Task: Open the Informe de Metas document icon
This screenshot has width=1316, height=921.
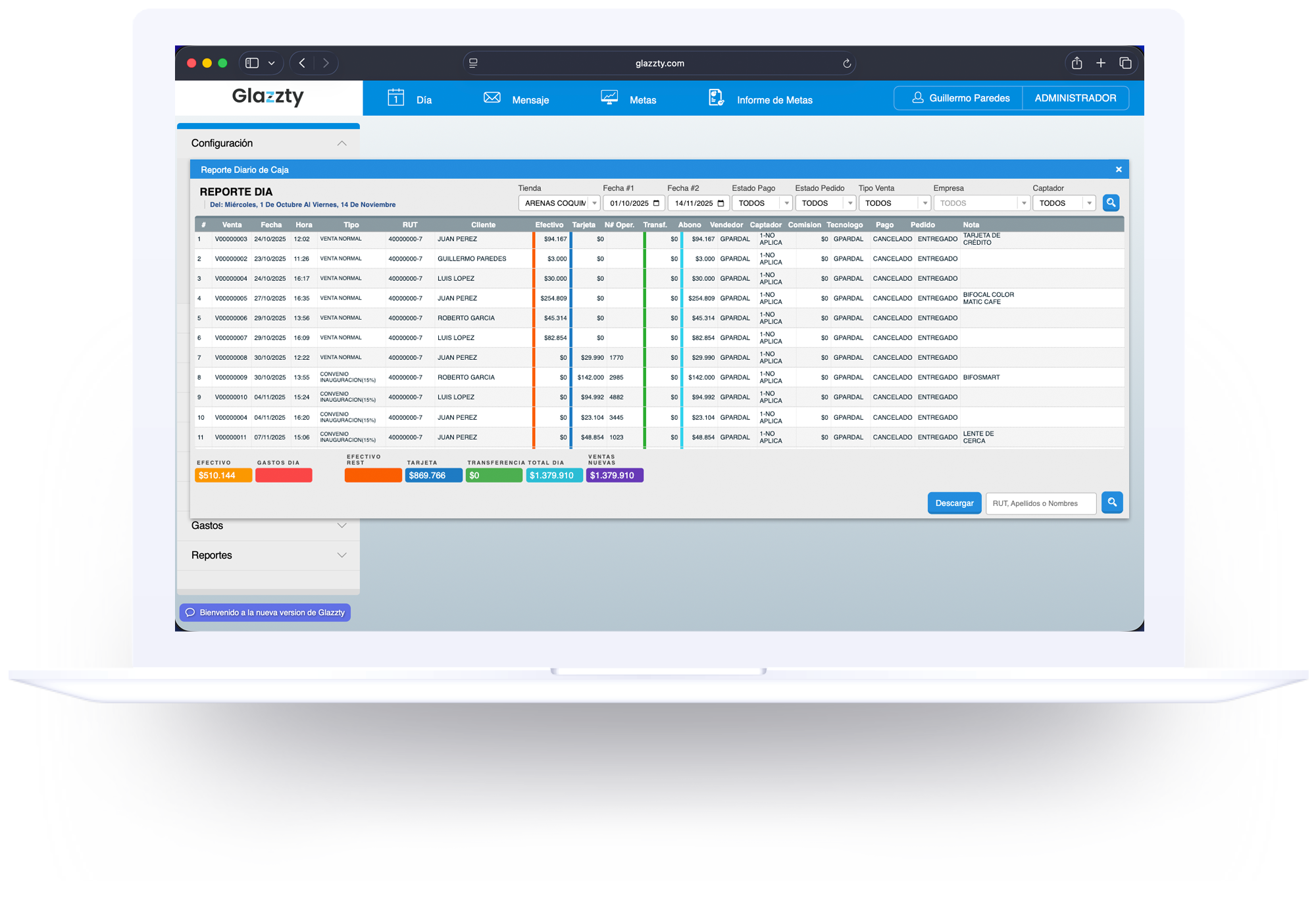Action: 715,97
